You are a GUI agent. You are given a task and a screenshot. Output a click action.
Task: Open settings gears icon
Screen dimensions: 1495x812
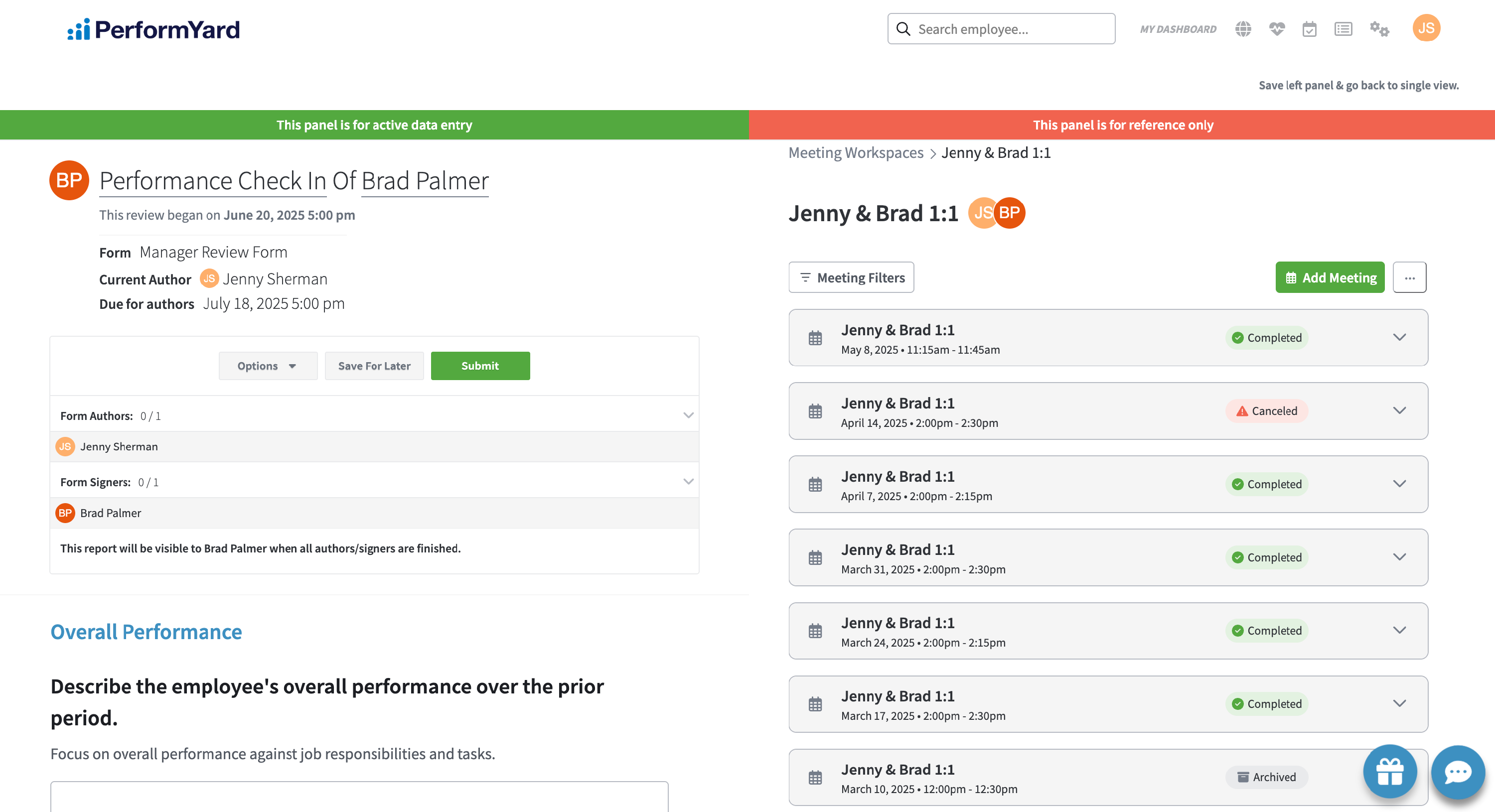[1379, 29]
